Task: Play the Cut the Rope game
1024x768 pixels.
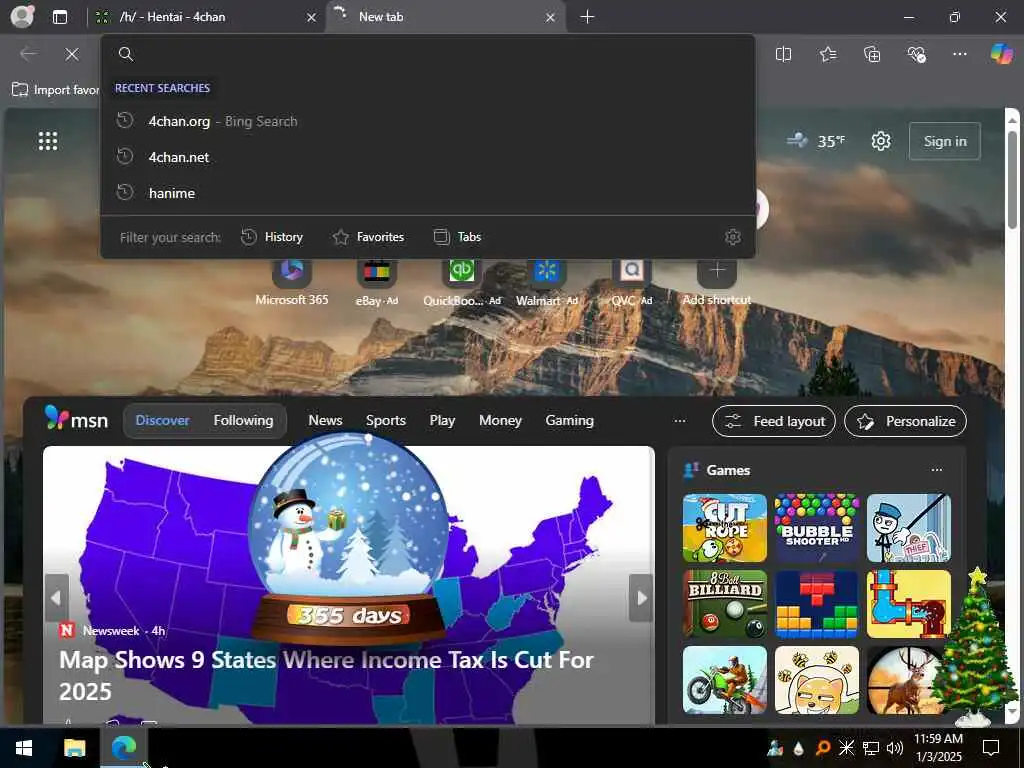Action: [x=725, y=528]
